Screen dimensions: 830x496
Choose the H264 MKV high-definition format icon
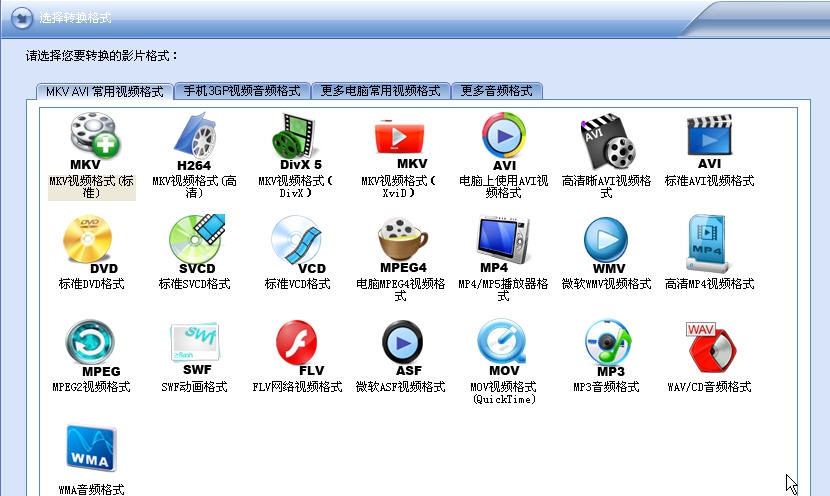tap(194, 141)
